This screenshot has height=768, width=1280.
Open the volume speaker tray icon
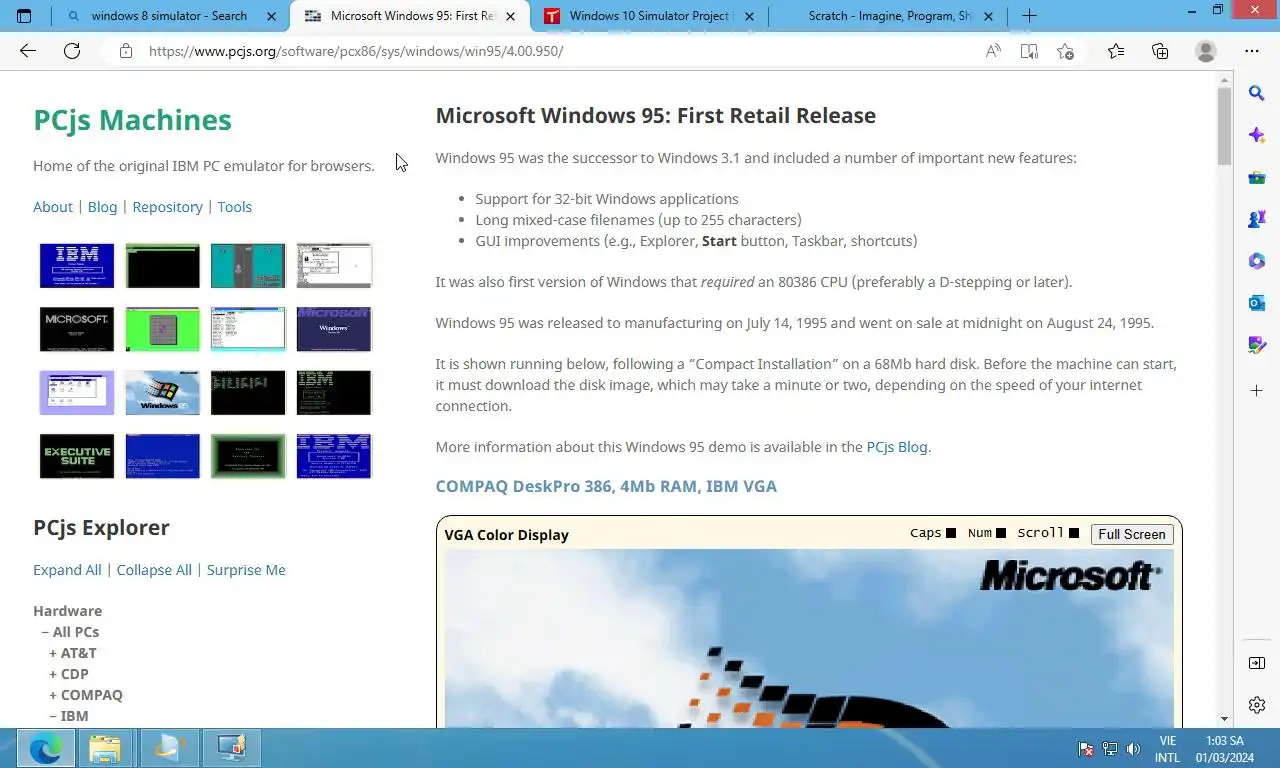pos(1133,749)
